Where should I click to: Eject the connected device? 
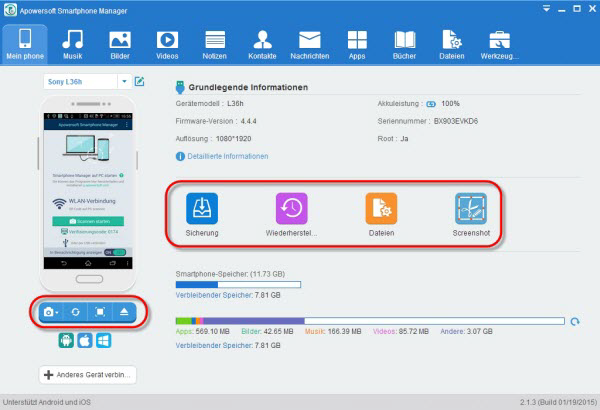pos(124,312)
